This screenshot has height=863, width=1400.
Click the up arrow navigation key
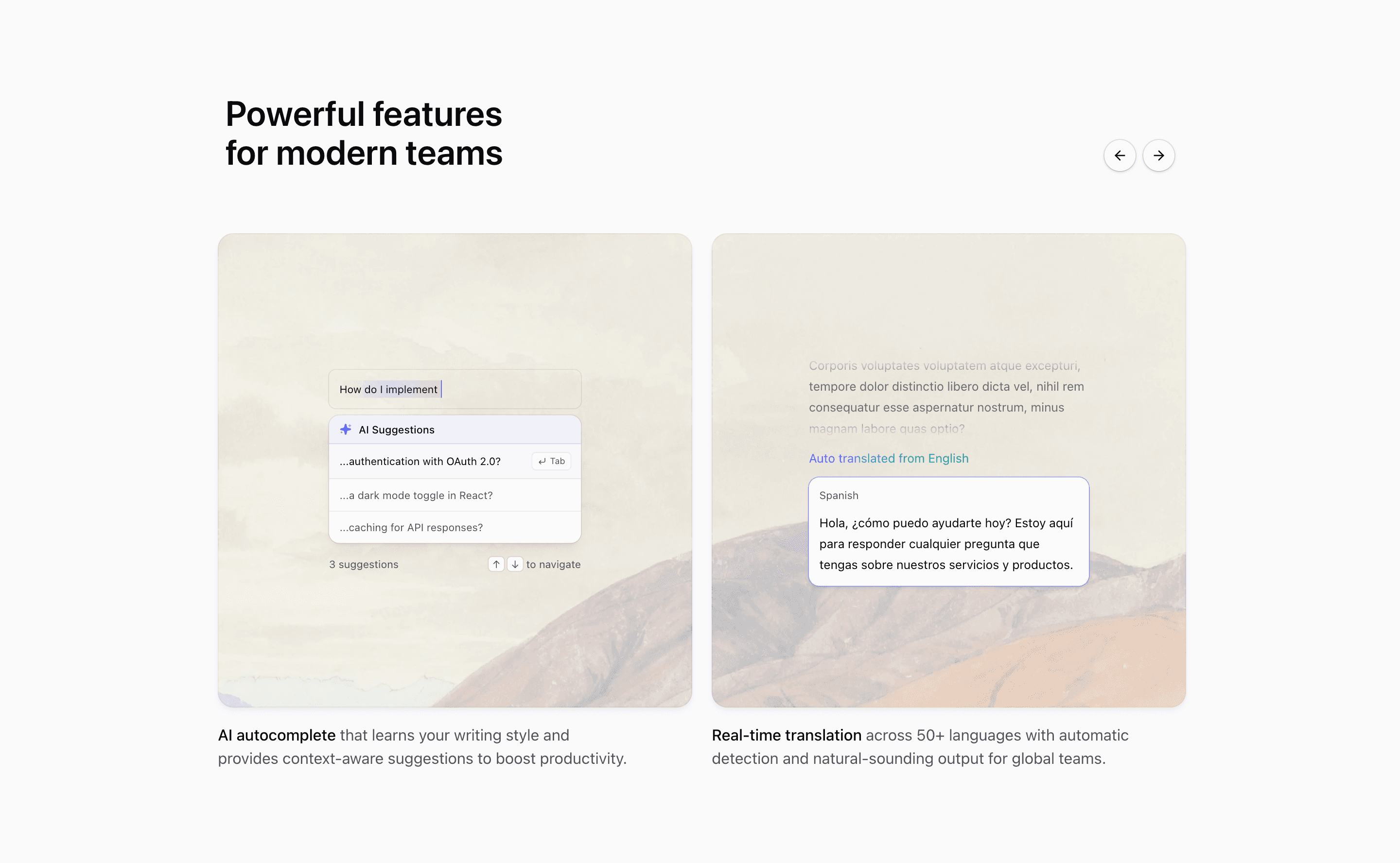496,564
